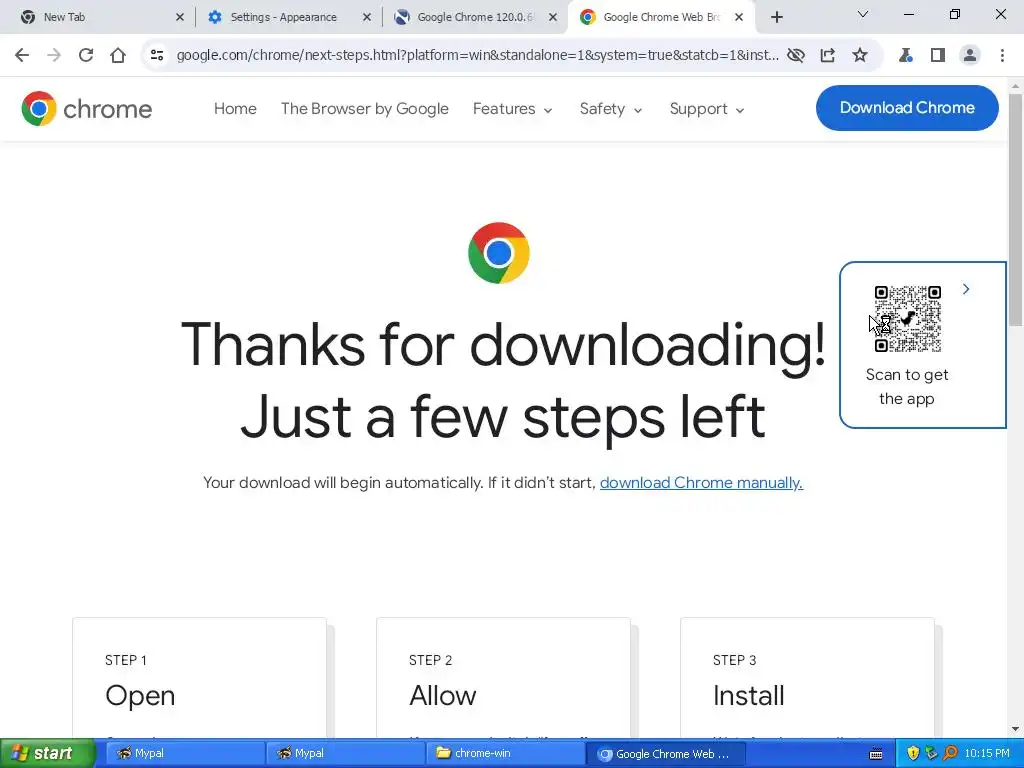Switch to the Settings - Appearance tab
This screenshot has width=1024, height=768.
(285, 17)
